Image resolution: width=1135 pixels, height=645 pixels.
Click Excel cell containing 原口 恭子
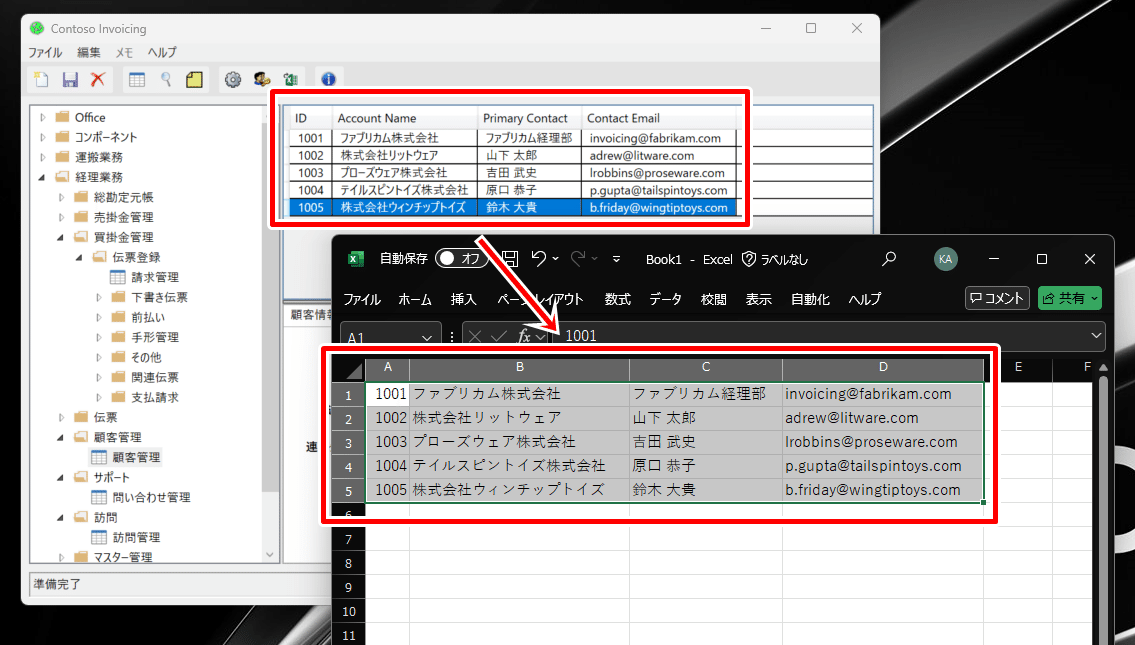[x=705, y=466]
